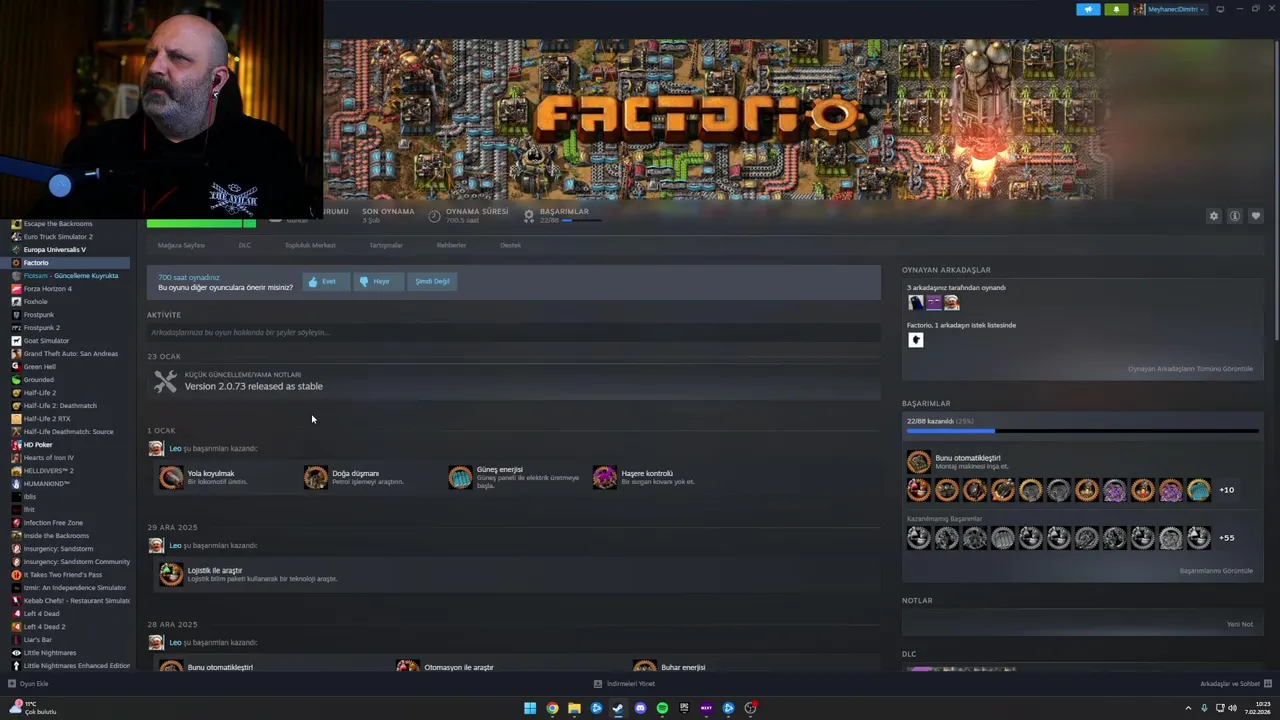Open the blue announcements megaphone button
The height and width of the screenshot is (720, 1280).
coord(1088,9)
